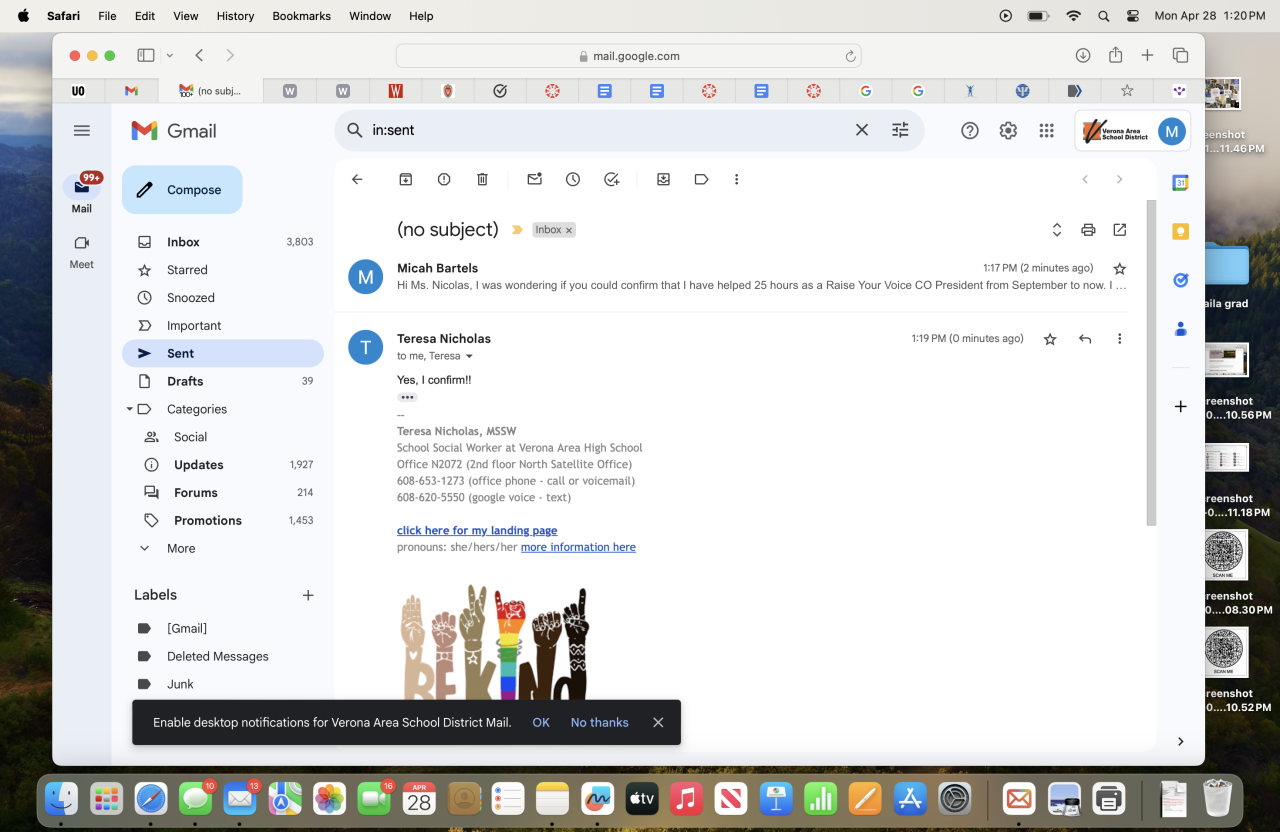Open Gmail Settings gear
1280x832 pixels.
click(1008, 131)
